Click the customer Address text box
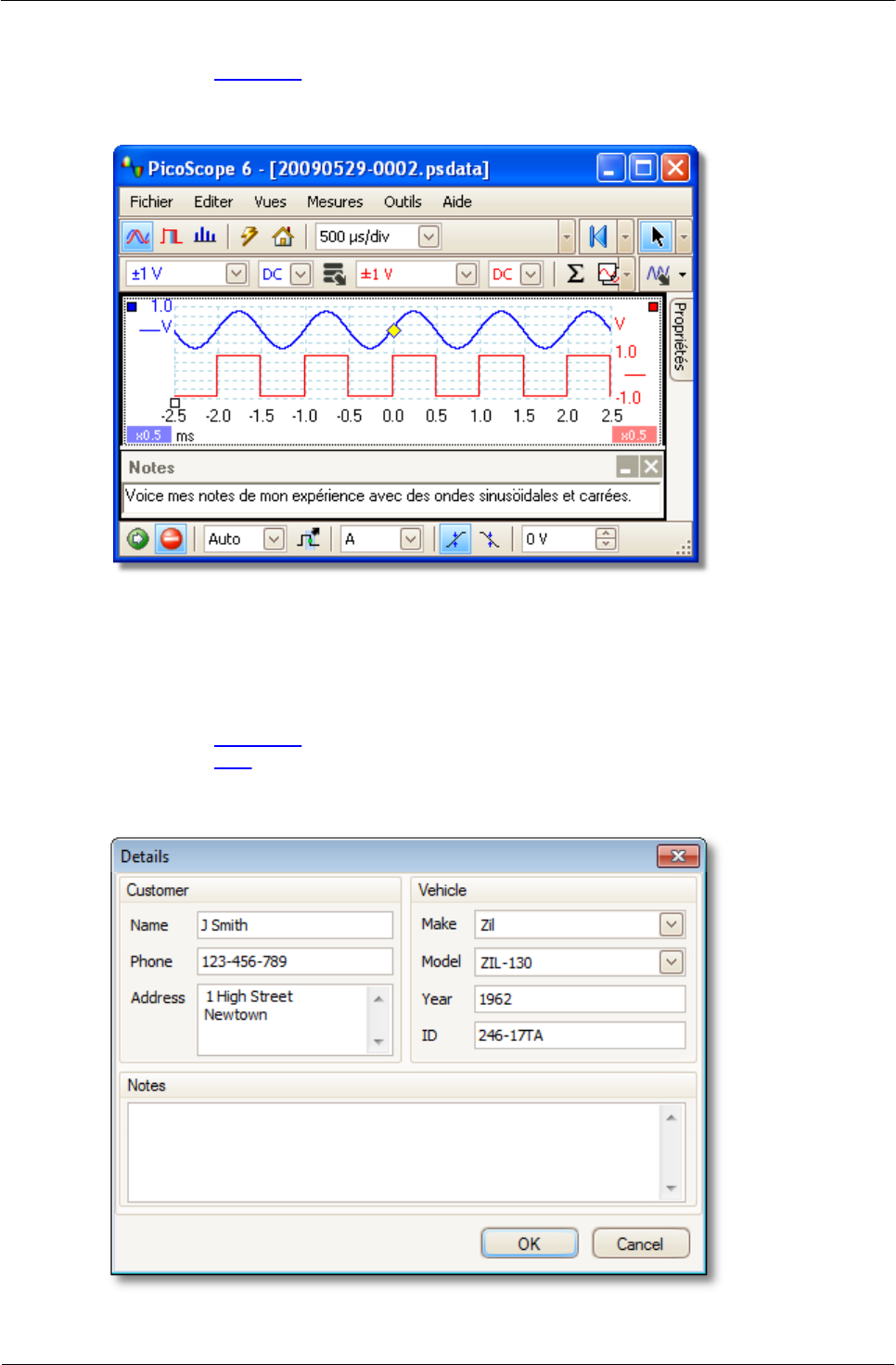 click(295, 1020)
